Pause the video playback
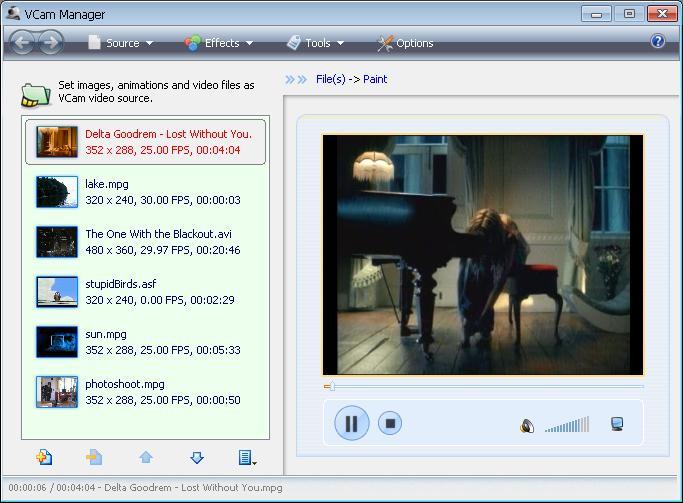 coord(351,423)
